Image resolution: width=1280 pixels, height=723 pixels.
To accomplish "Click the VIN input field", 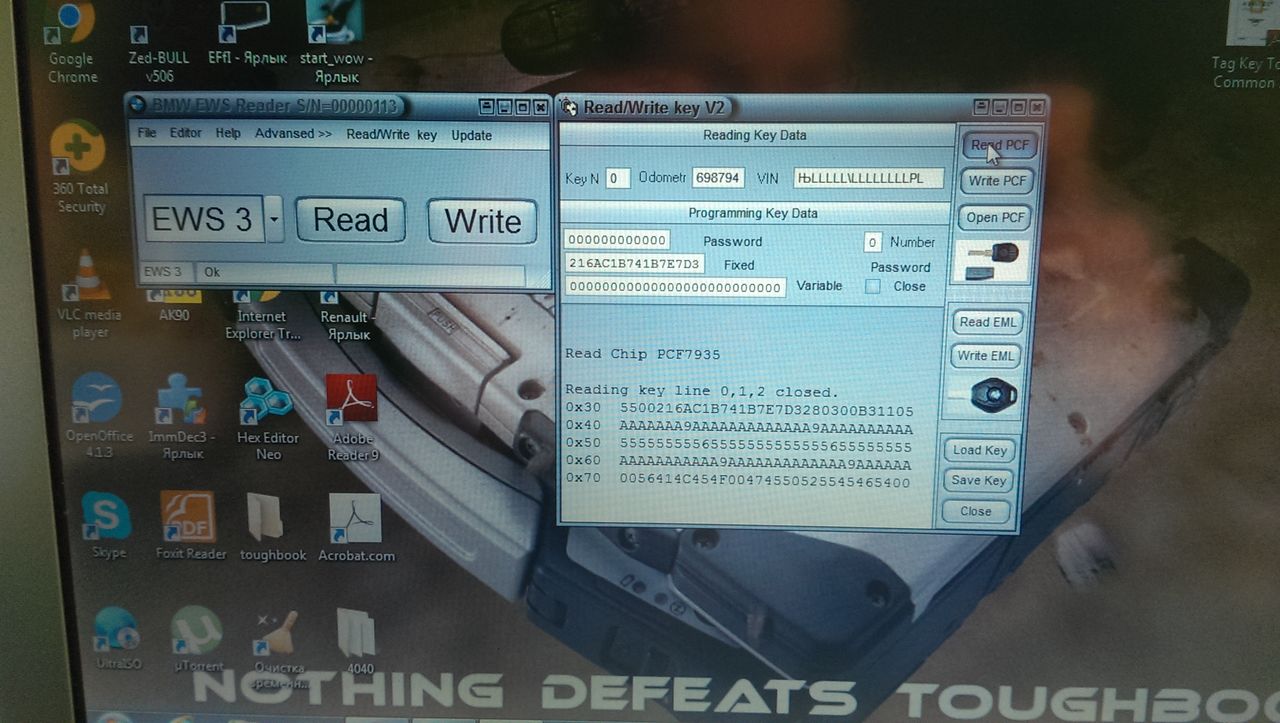I will tap(868, 178).
